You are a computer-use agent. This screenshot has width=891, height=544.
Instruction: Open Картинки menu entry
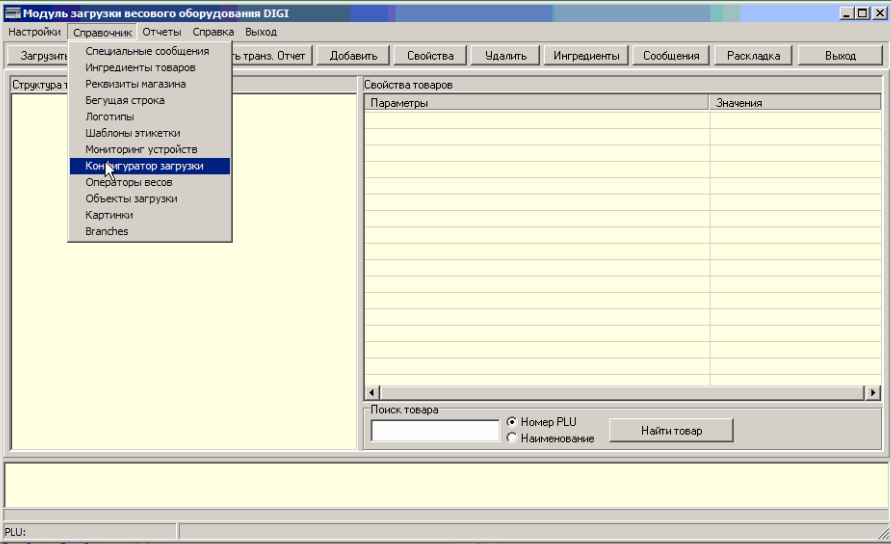tap(149, 215)
